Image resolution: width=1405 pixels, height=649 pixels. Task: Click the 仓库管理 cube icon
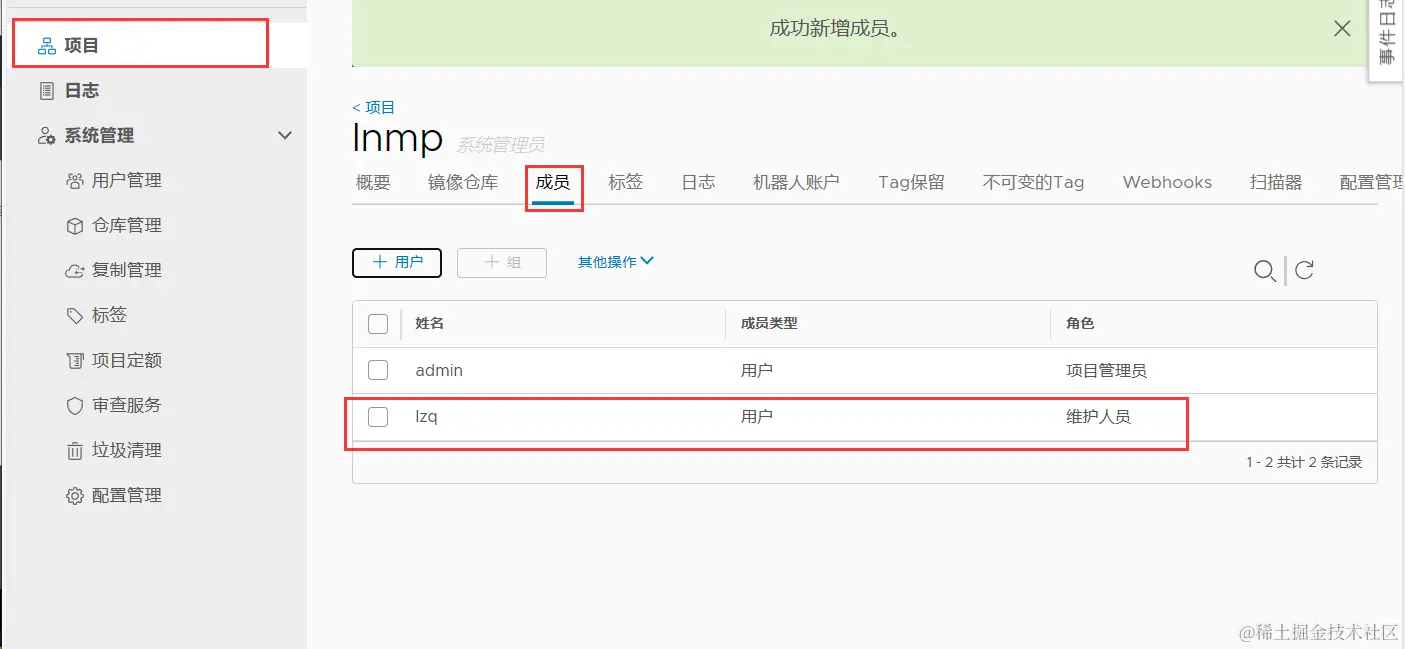[75, 226]
